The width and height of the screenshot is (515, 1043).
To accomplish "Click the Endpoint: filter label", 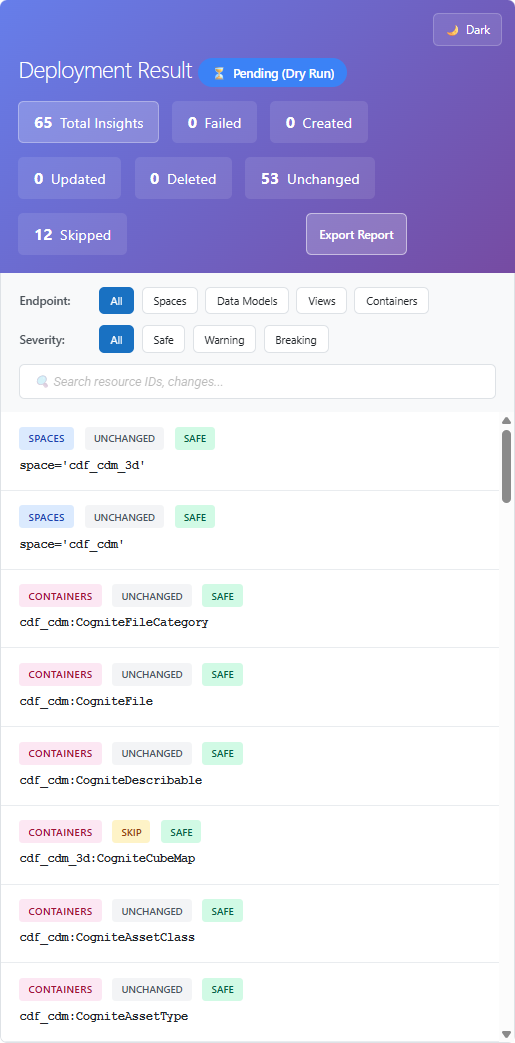I will coord(45,301).
